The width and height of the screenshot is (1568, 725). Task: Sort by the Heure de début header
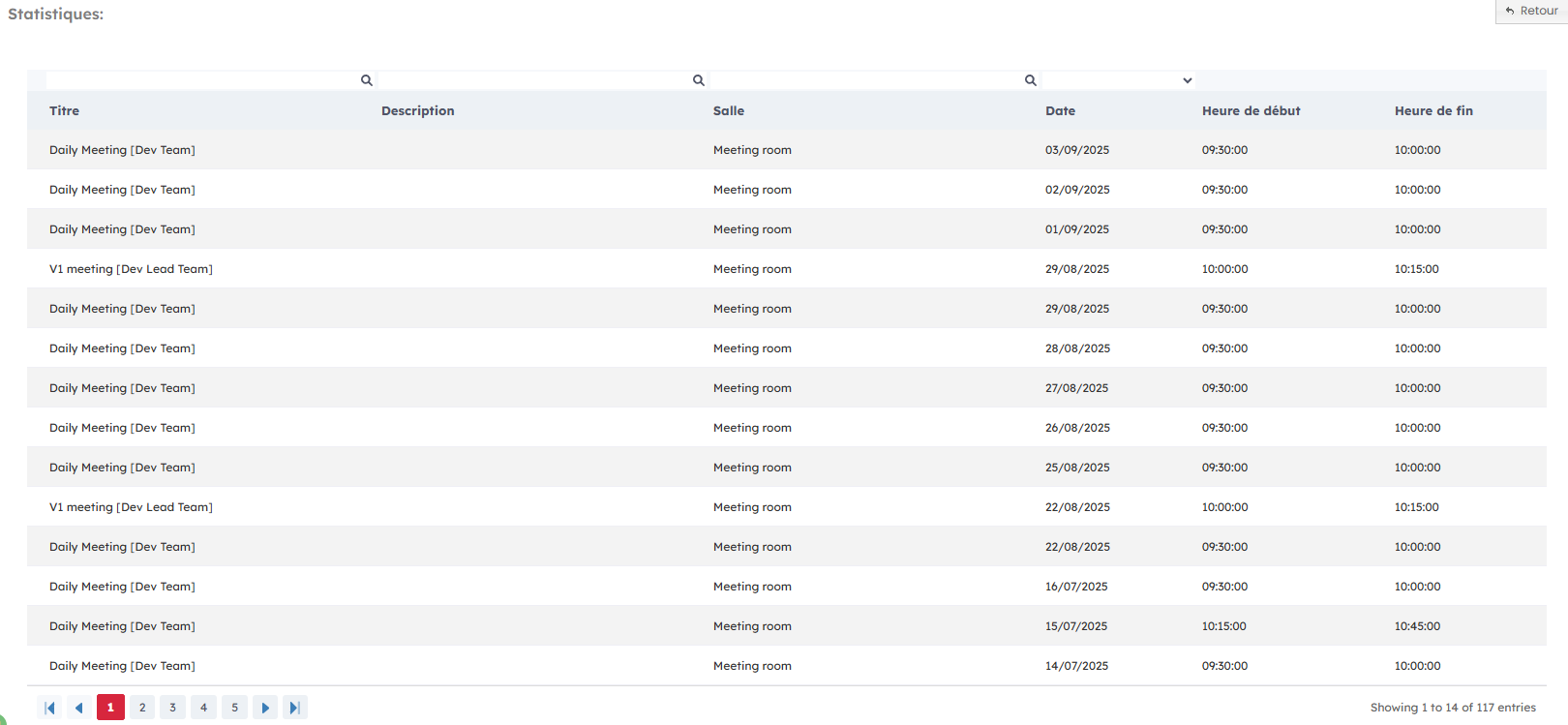[1251, 111]
